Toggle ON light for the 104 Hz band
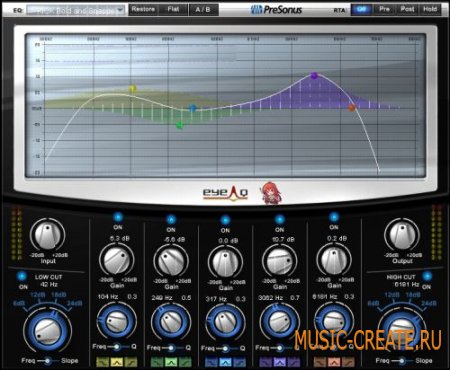Viewport: 450px width, 370px height. pyautogui.click(x=118, y=217)
